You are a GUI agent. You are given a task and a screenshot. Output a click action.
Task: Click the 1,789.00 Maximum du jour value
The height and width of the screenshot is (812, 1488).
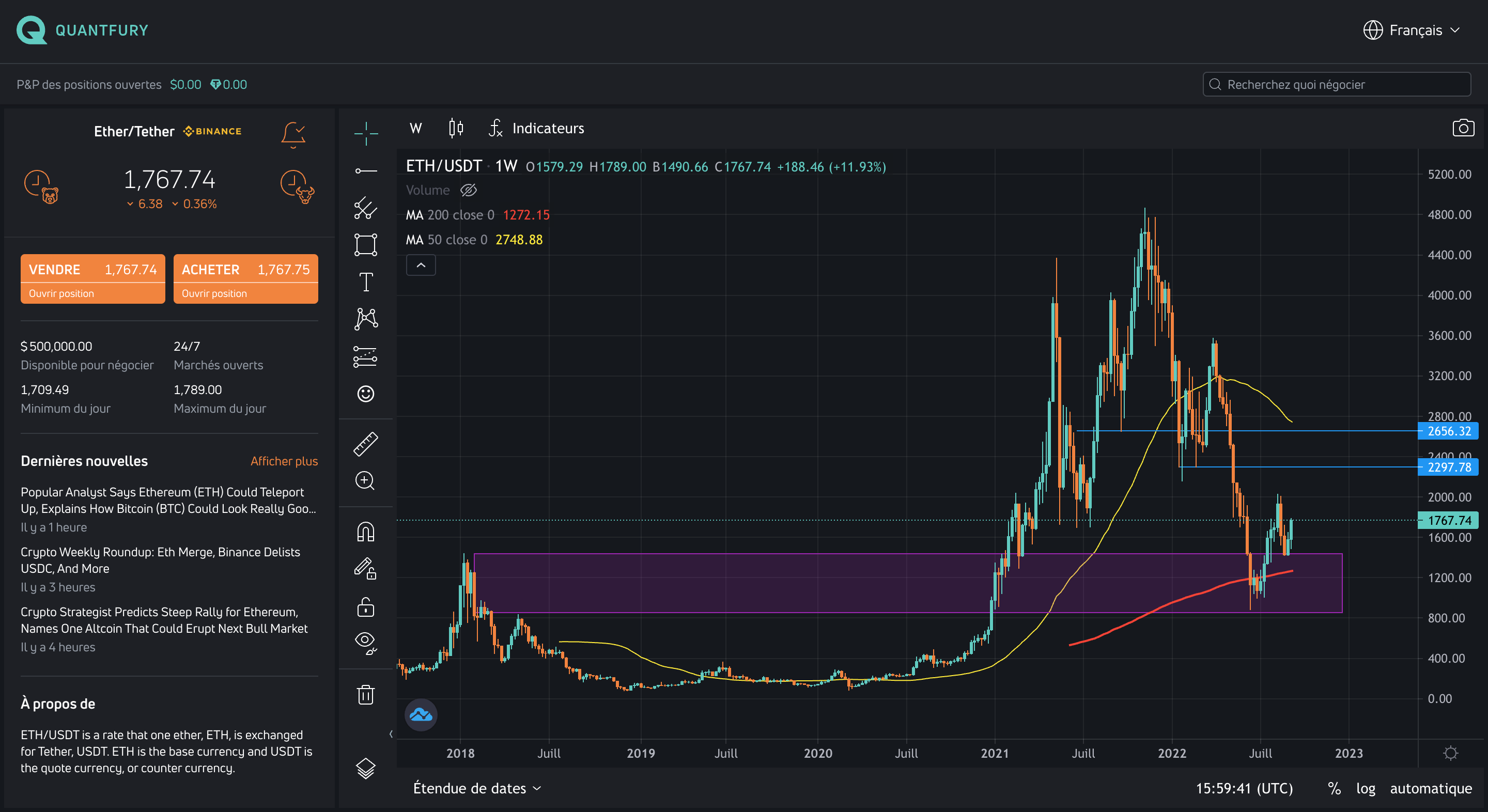(x=197, y=390)
